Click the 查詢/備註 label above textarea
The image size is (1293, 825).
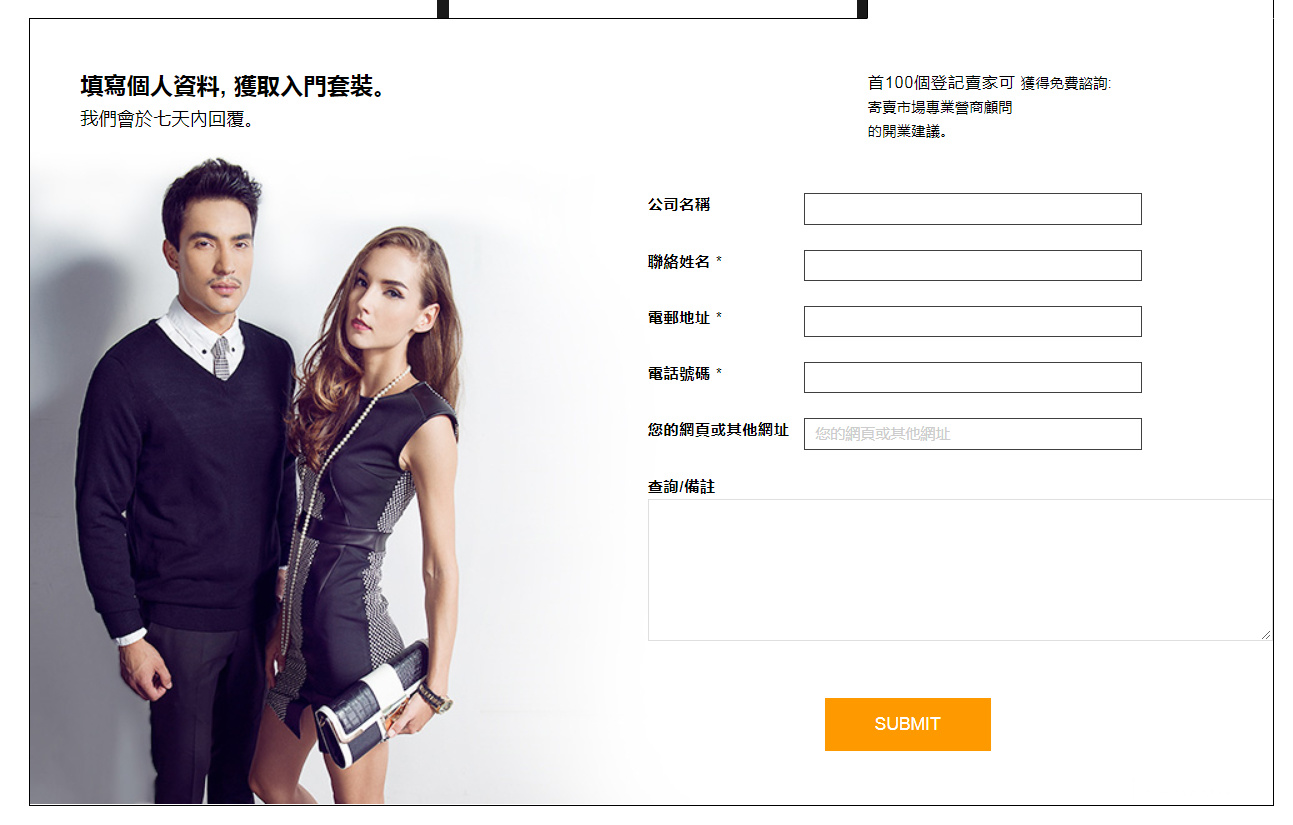pyautogui.click(x=681, y=487)
